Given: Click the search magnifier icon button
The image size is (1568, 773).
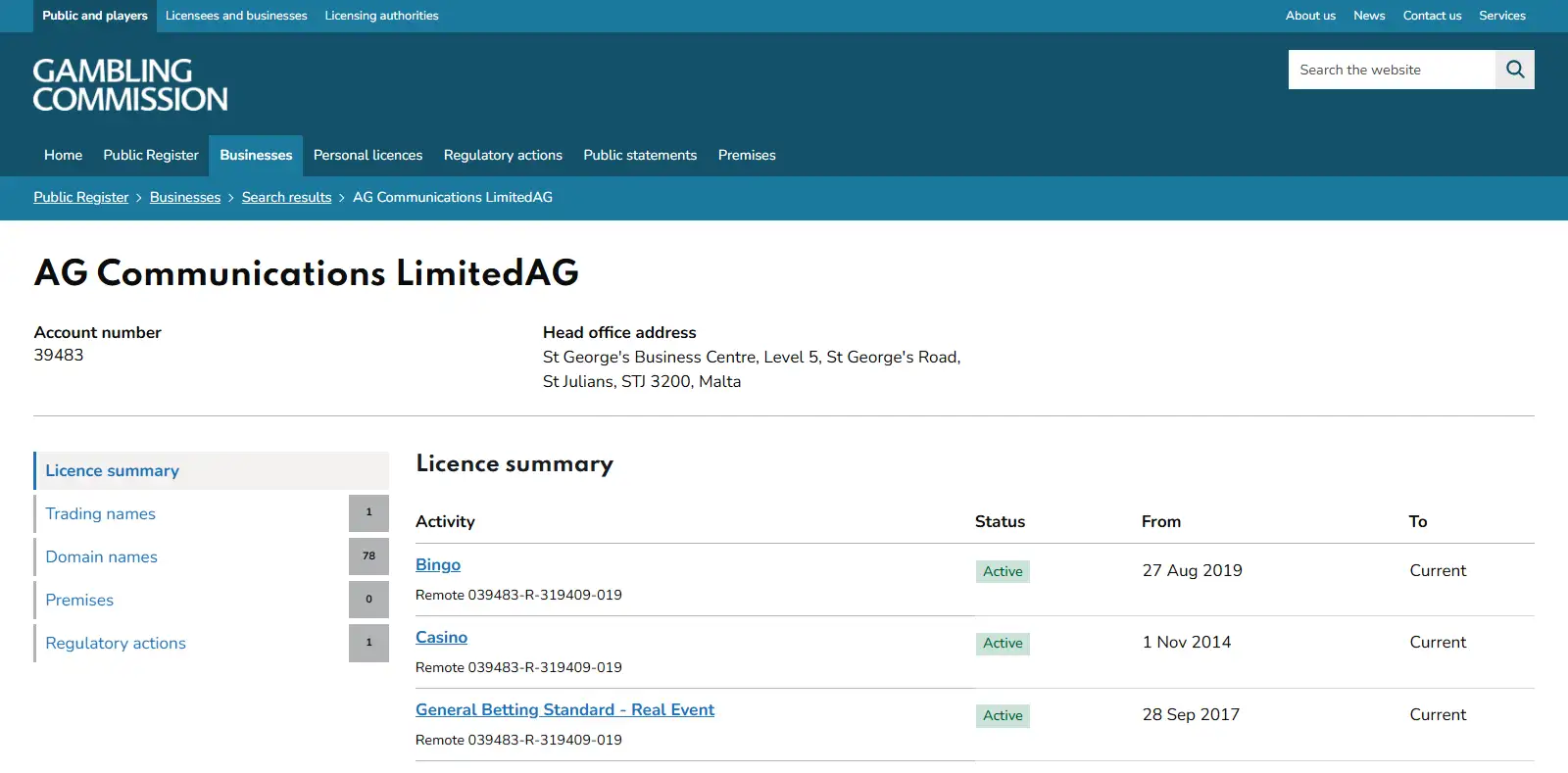Looking at the screenshot, I should (x=1515, y=70).
